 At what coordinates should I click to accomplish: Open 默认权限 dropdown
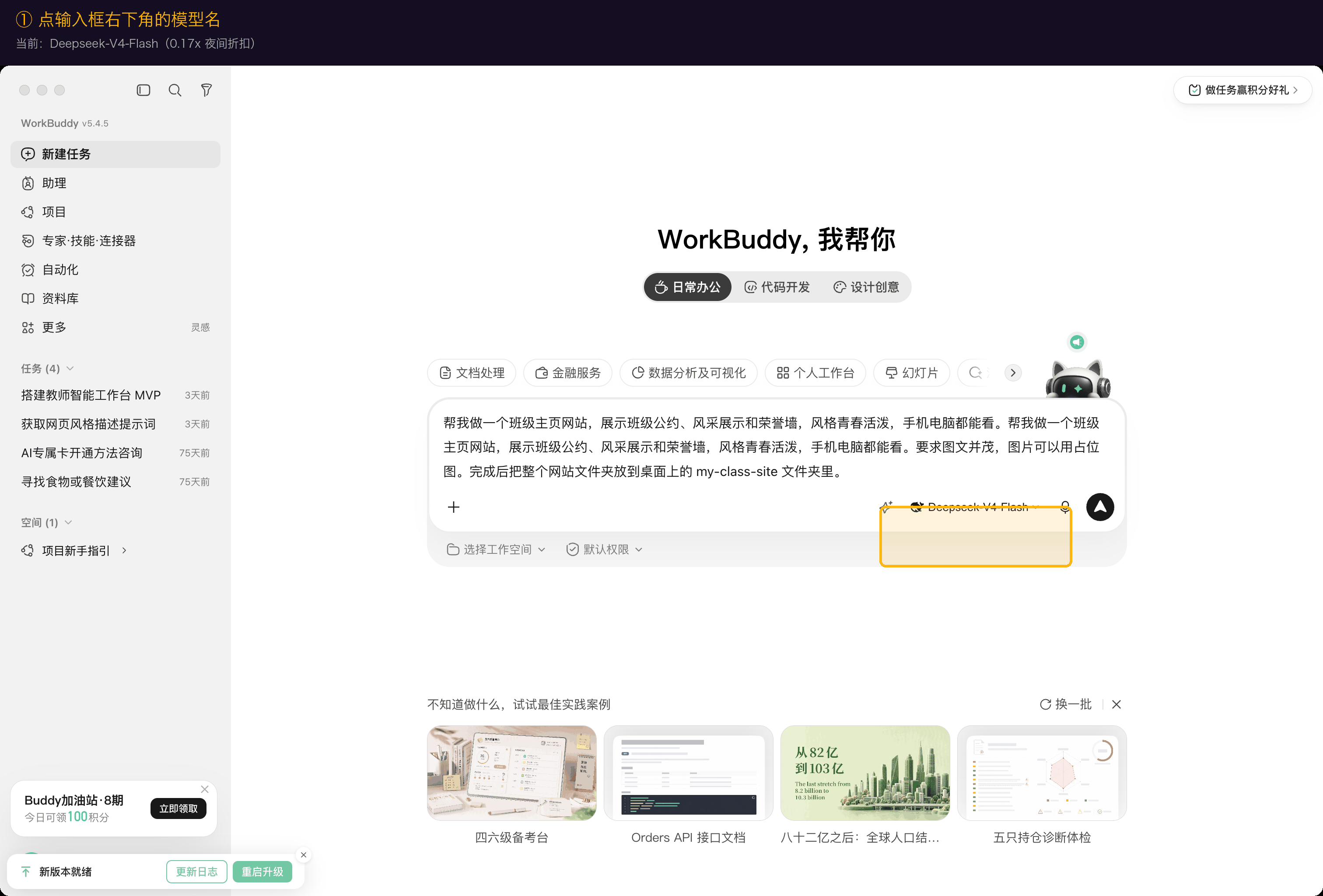coord(605,549)
